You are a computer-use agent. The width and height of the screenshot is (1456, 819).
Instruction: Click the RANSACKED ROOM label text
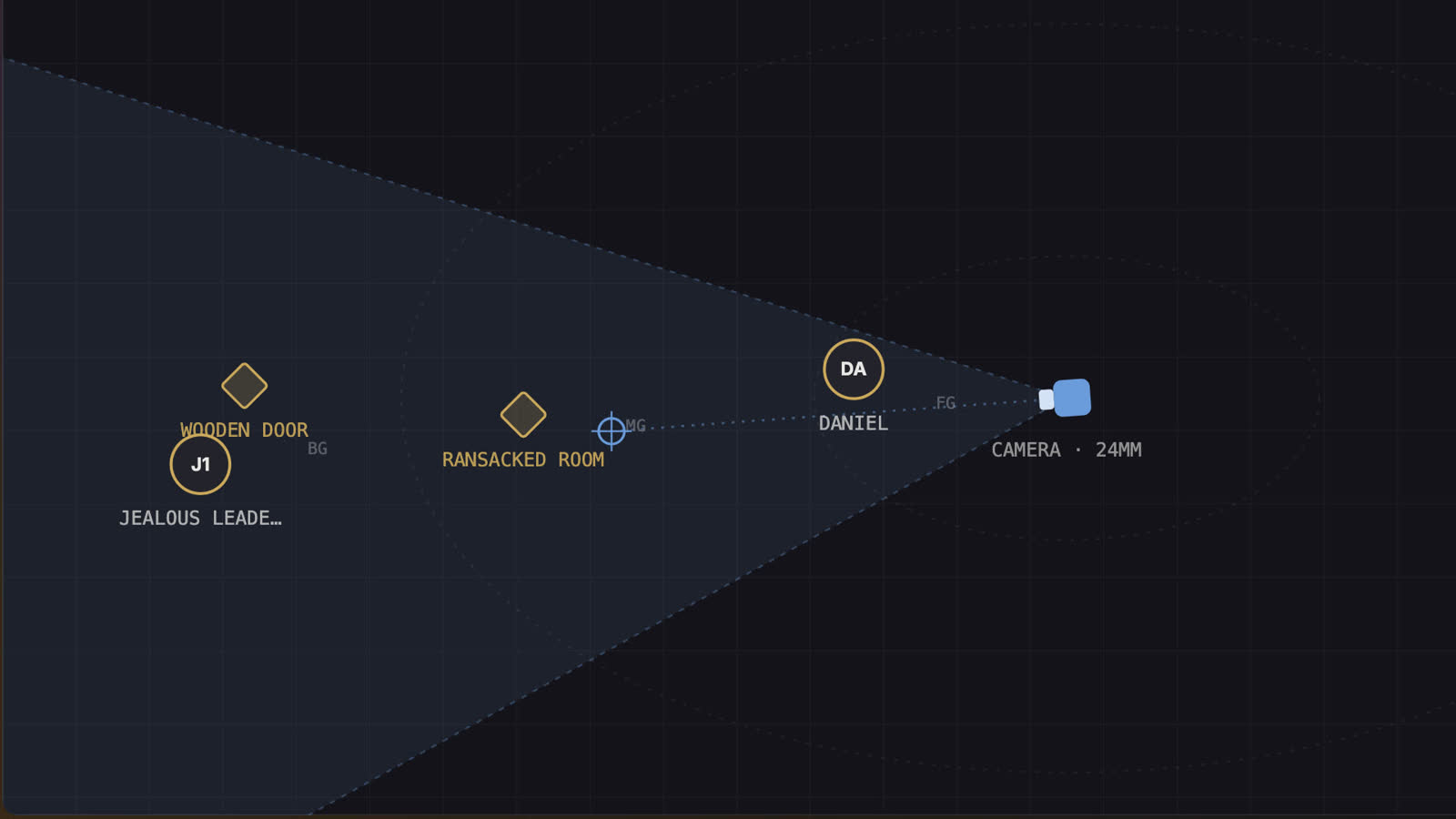pyautogui.click(x=523, y=460)
